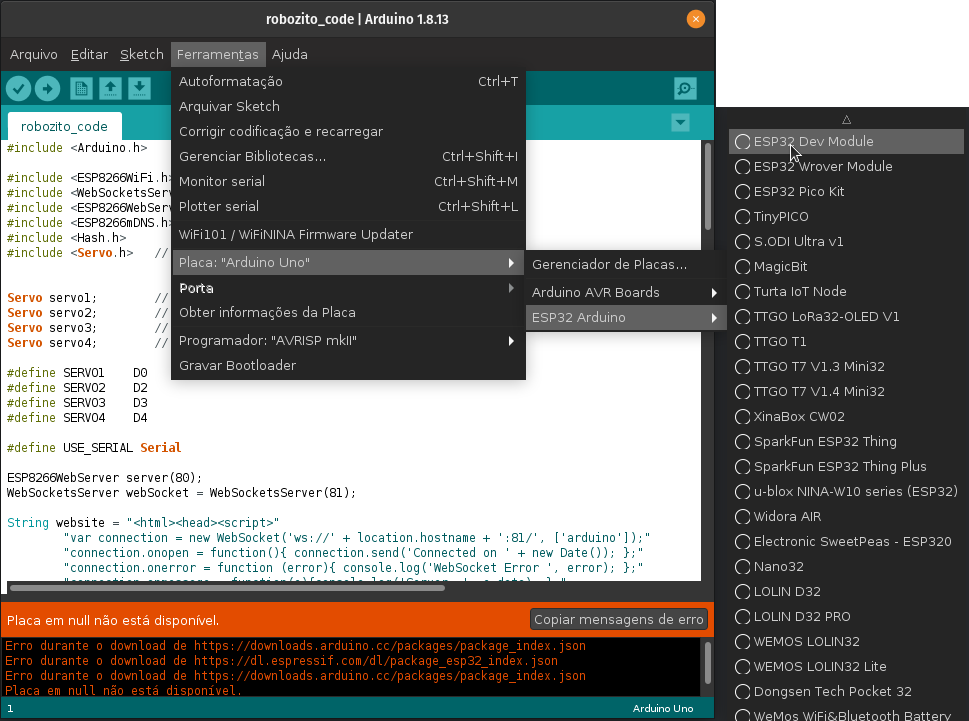Image resolution: width=969 pixels, height=721 pixels.
Task: Select u-blox NINA-W10 series board
Action: point(846,492)
